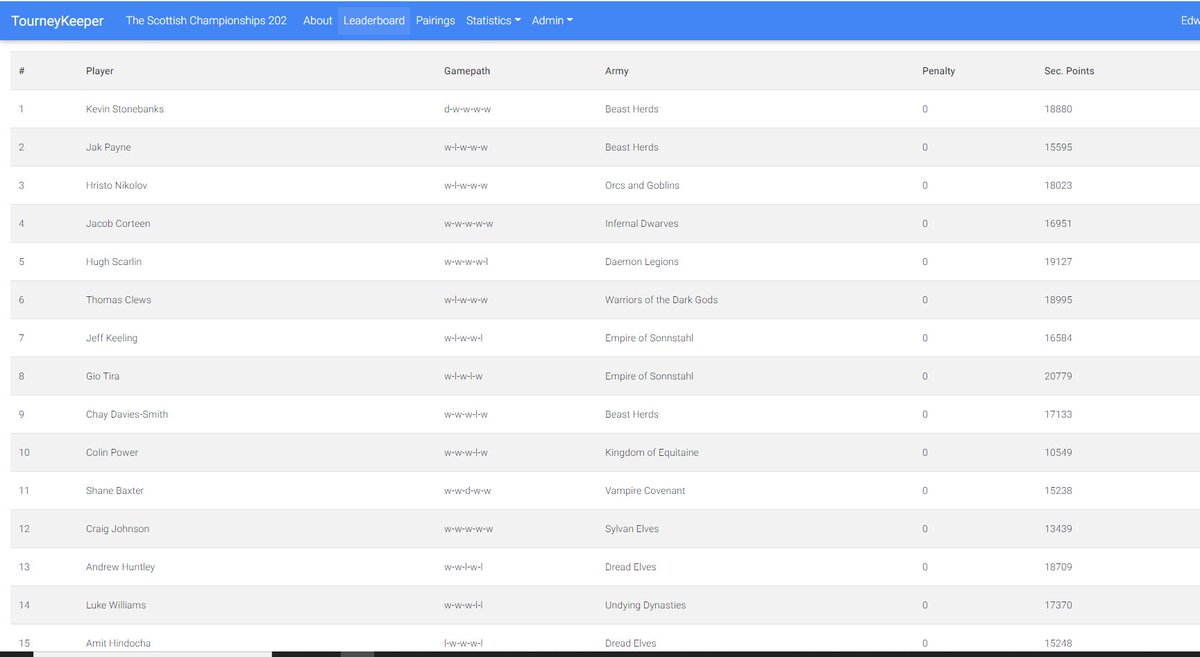Click Vampire Covenant army cell
This screenshot has height=657, width=1200.
coord(645,490)
